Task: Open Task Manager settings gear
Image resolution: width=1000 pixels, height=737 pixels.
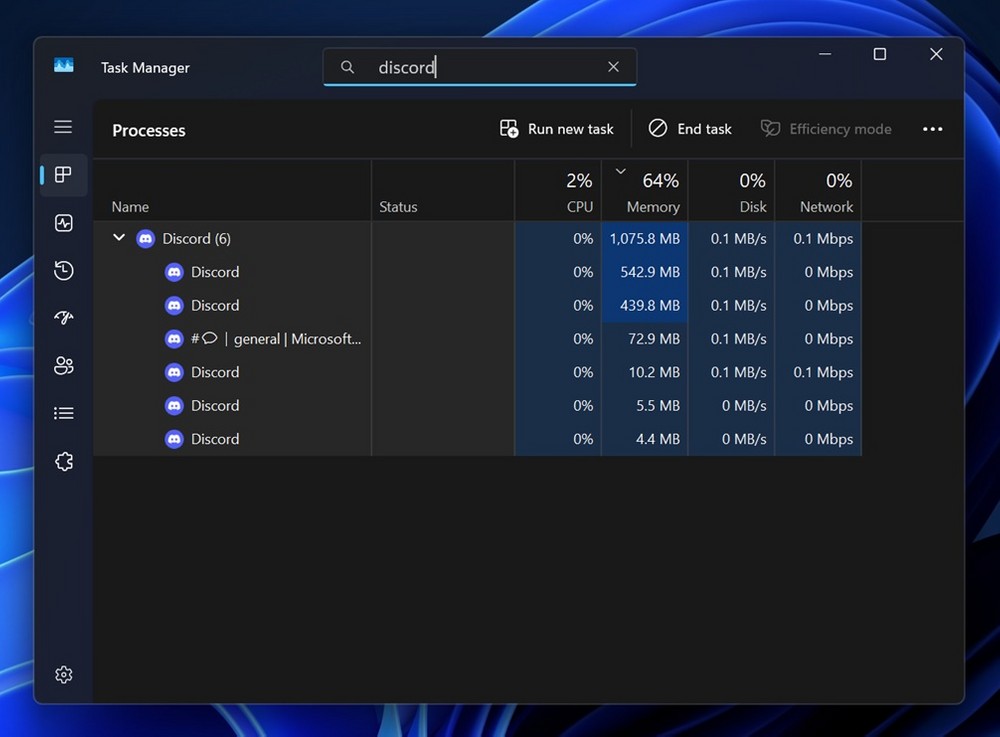Action: click(x=64, y=675)
